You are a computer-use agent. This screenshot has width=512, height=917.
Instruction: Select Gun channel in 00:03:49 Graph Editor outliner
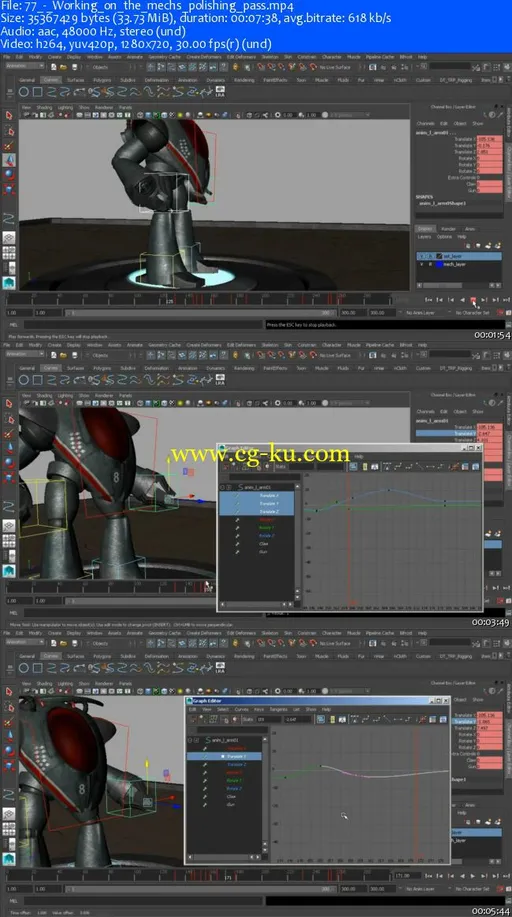point(263,551)
